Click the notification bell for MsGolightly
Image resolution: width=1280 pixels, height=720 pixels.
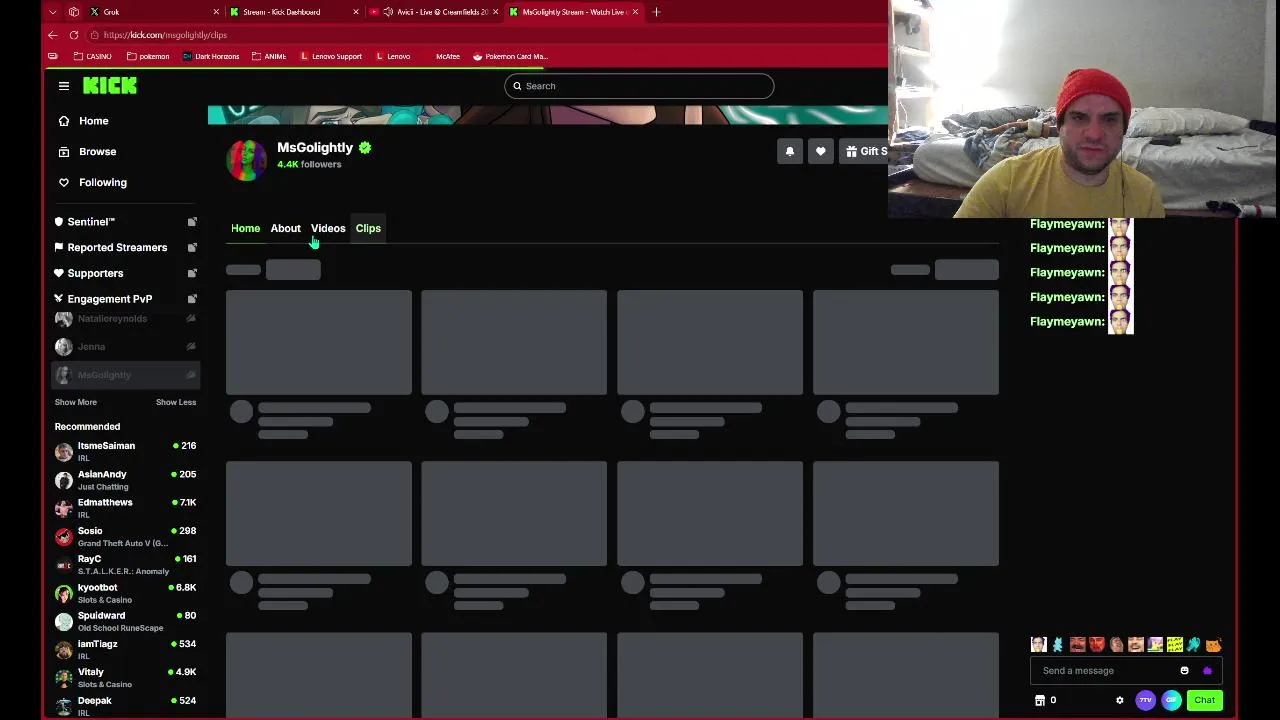tap(790, 151)
